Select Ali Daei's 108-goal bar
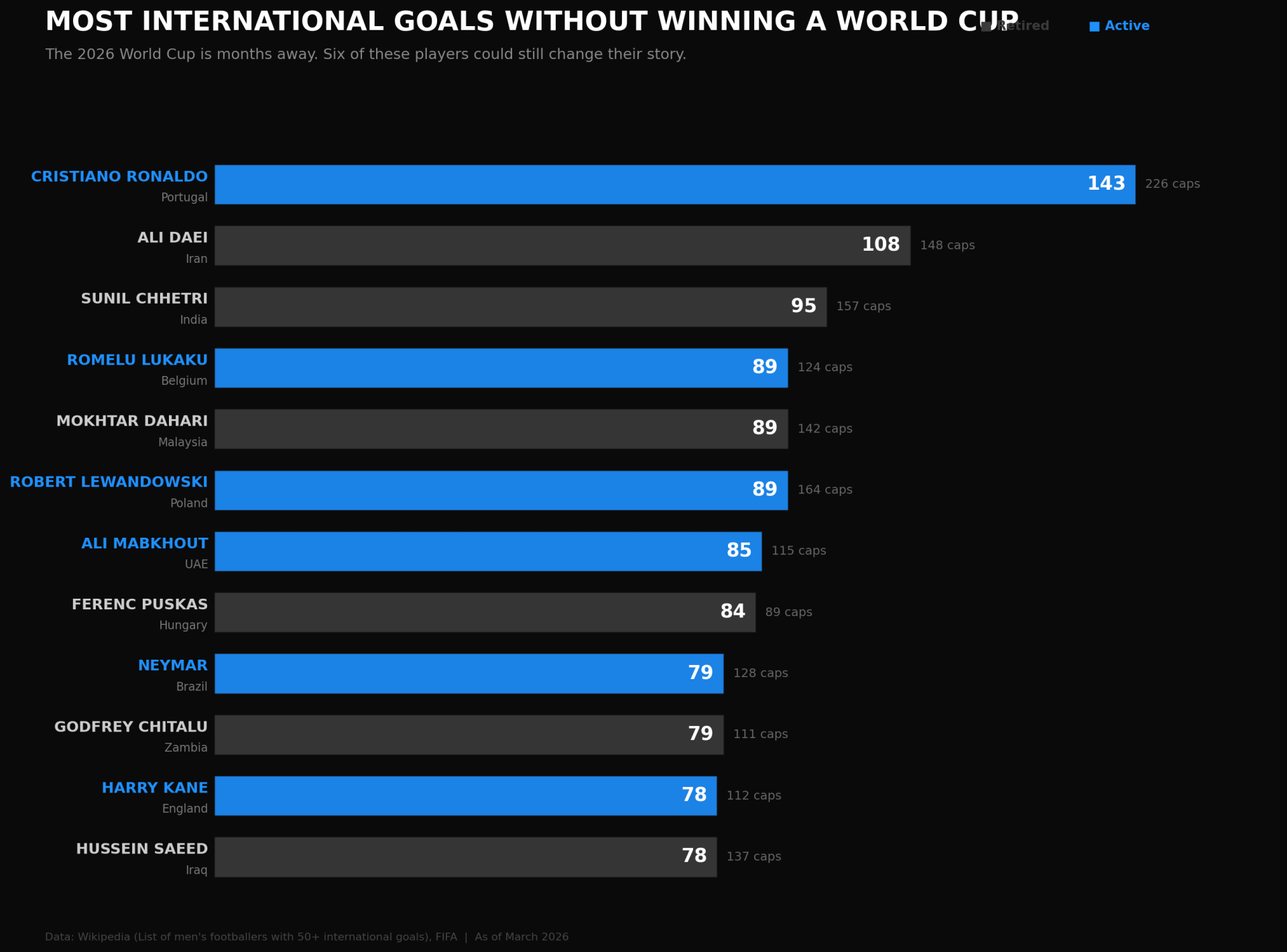1287x952 pixels. (562, 245)
